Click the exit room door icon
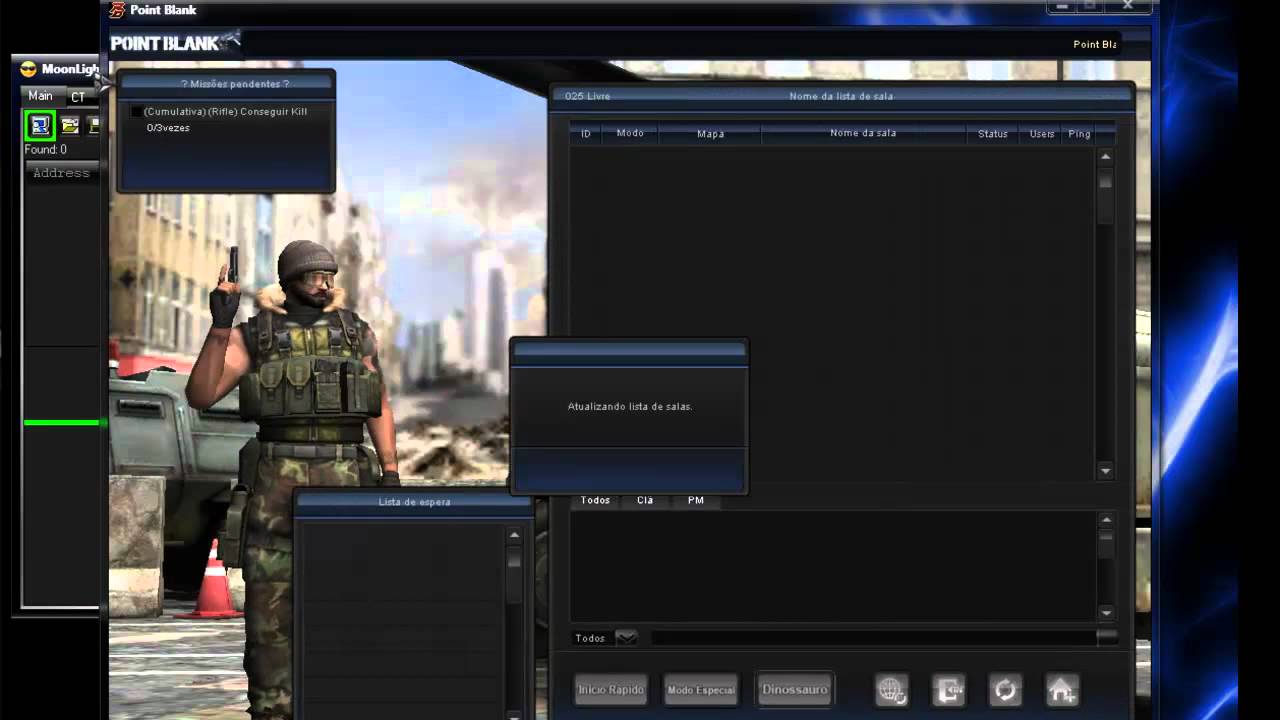The height and width of the screenshot is (720, 1280). (948, 689)
